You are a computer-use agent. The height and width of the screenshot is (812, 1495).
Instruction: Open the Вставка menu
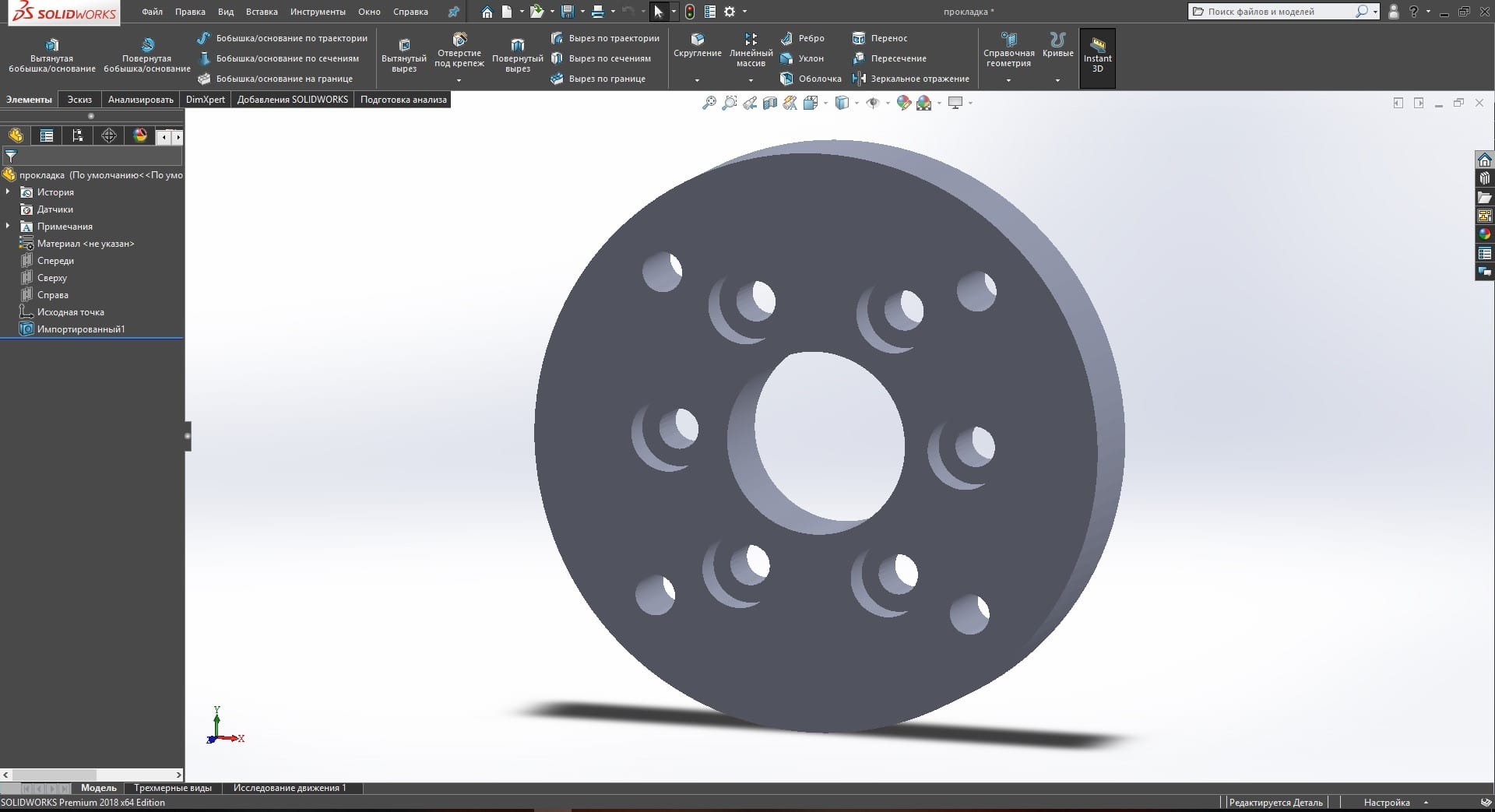[262, 12]
